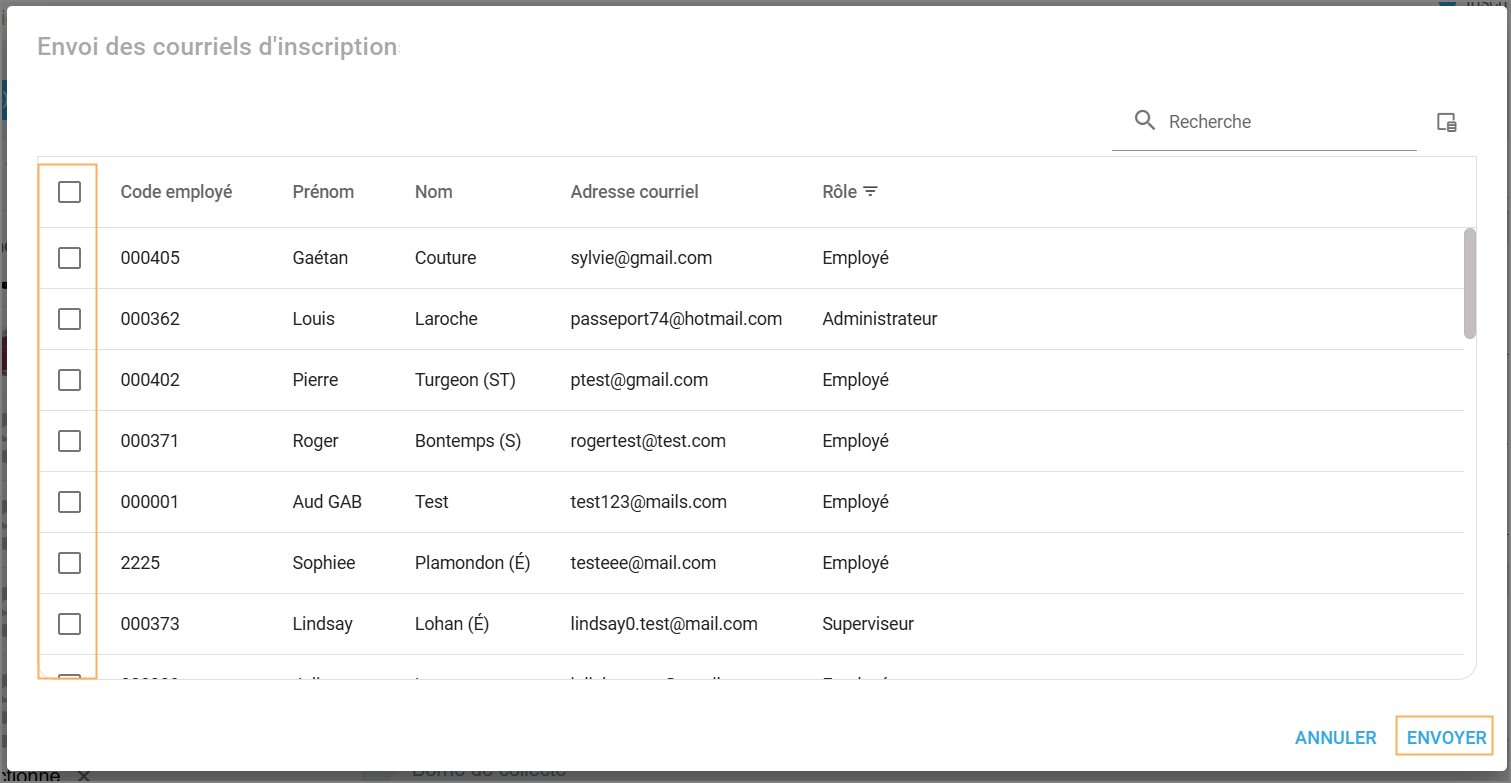Click the magnifying glass search icon

point(1145,121)
